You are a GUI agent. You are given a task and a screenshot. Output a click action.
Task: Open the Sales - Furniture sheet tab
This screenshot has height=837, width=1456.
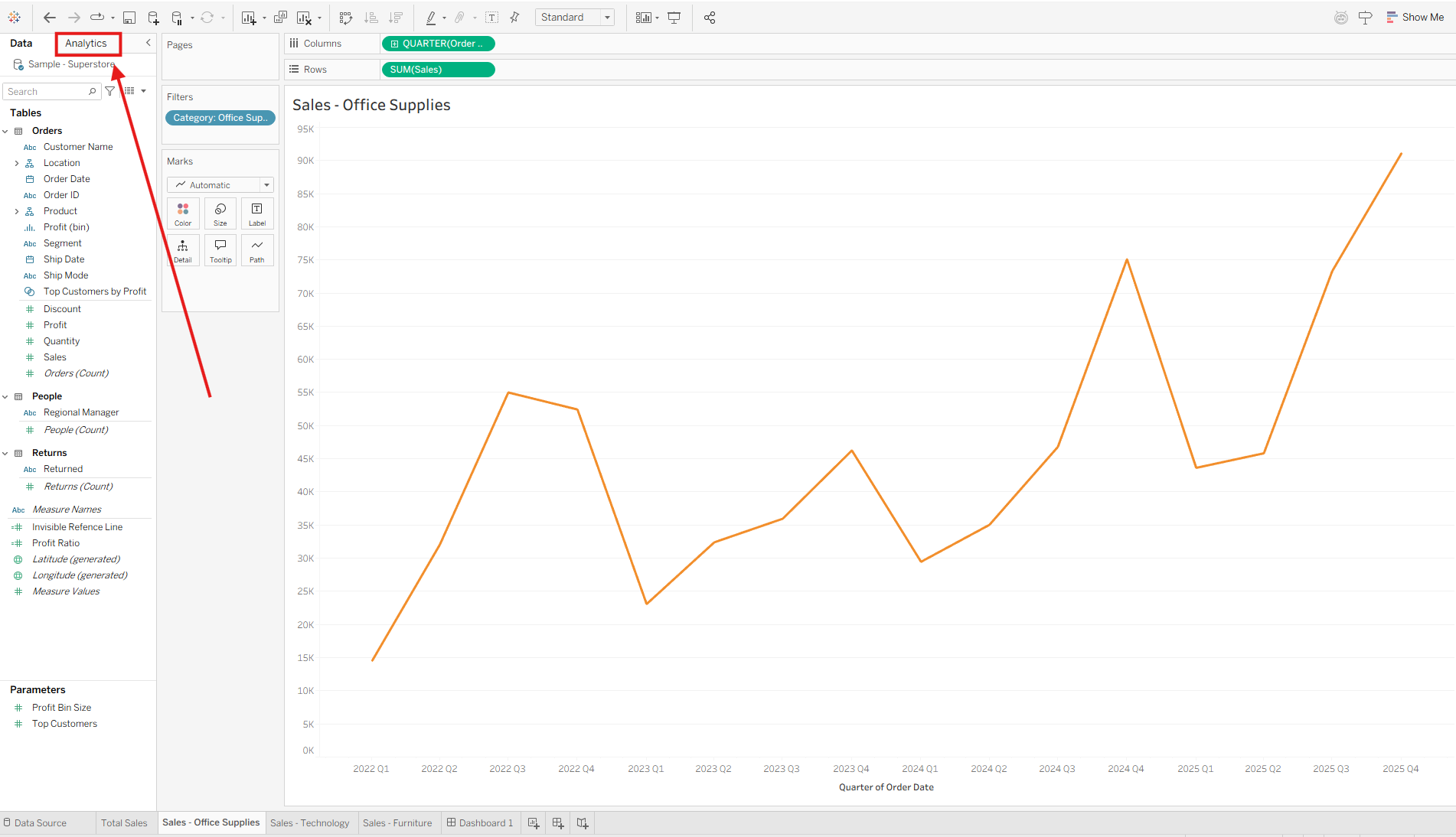tap(397, 823)
